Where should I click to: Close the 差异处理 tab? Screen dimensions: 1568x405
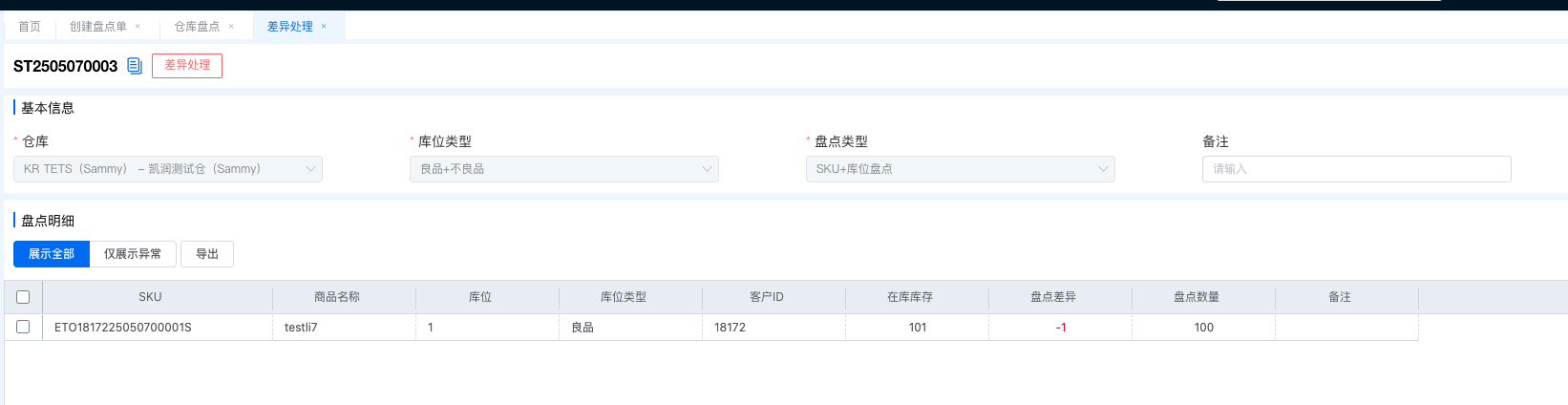[324, 27]
